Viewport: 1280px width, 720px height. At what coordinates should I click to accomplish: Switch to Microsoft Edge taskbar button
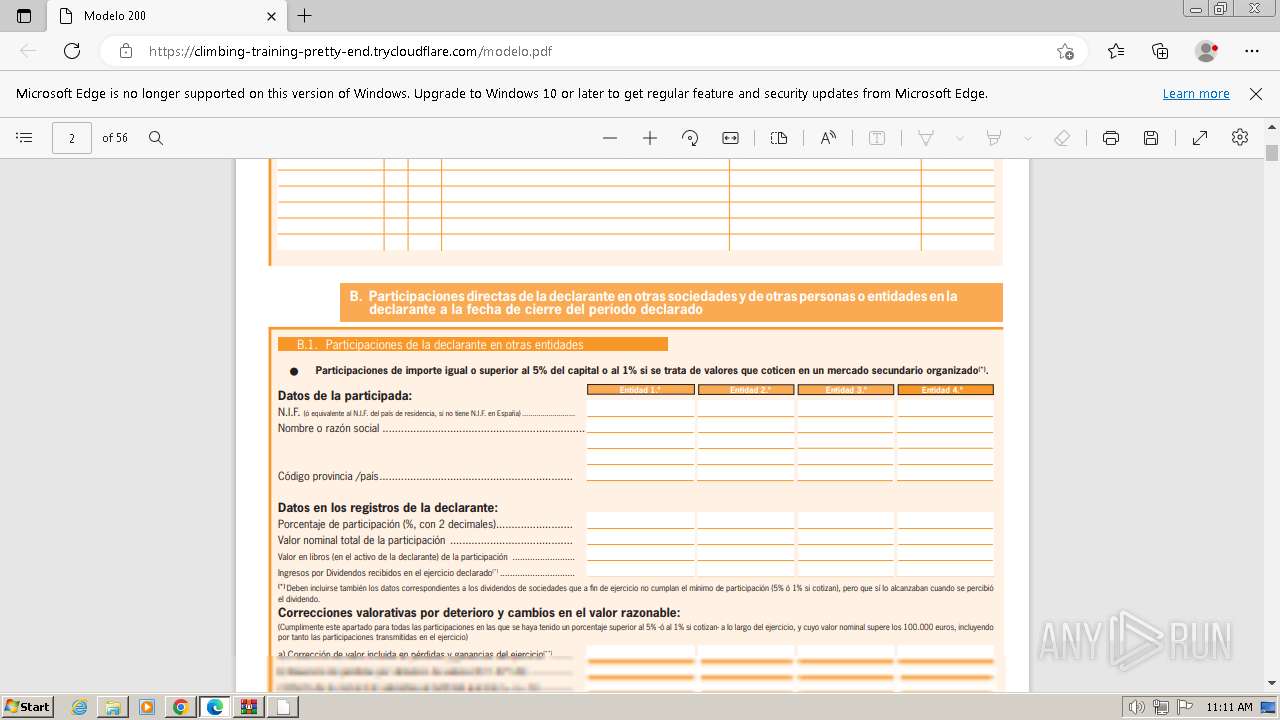tap(215, 707)
